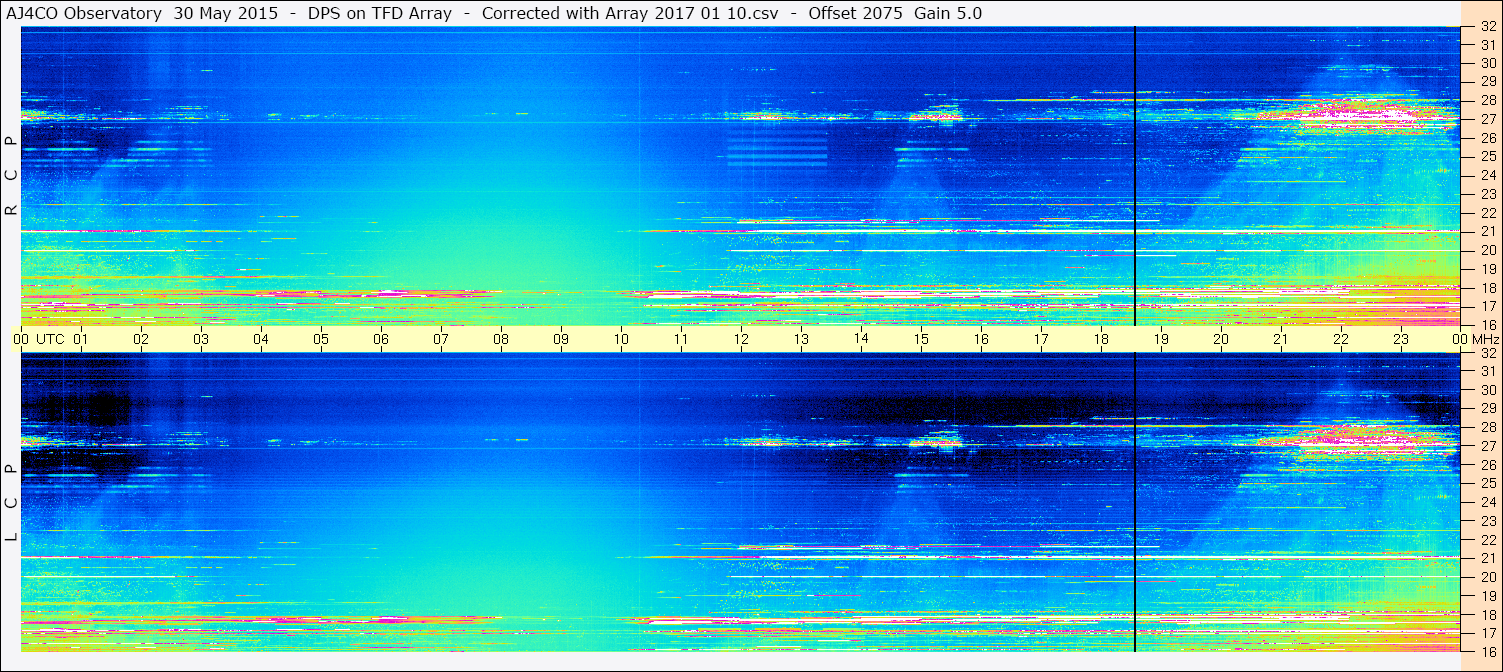Click the 16 MHz label of RCP panel

pos(1487,324)
